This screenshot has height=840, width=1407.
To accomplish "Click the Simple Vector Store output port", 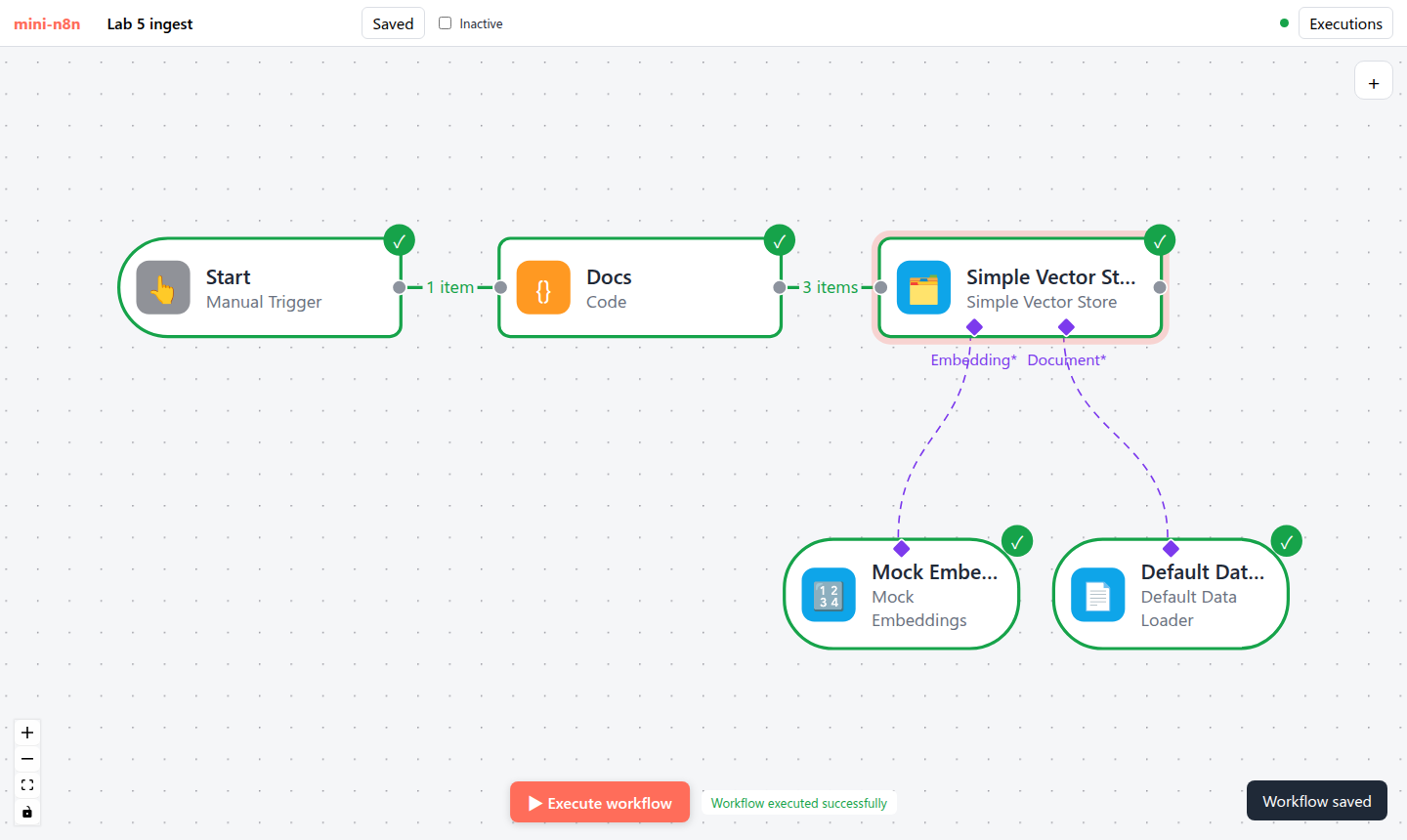I will coord(1160,287).
